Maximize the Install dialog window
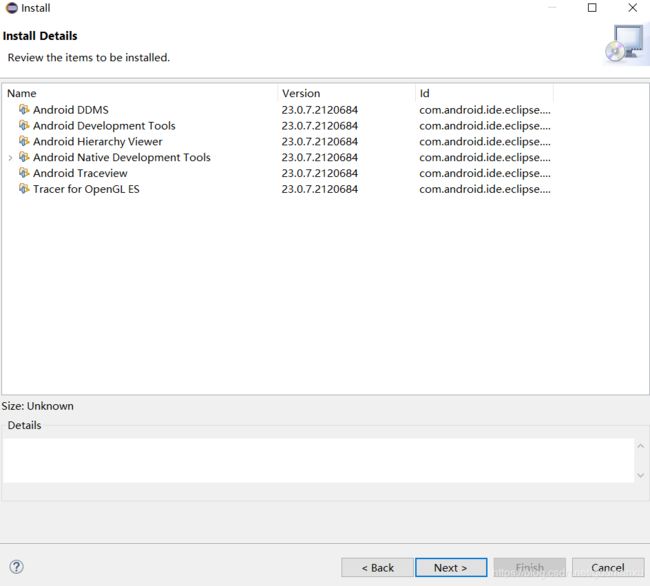650x586 pixels. (x=592, y=8)
